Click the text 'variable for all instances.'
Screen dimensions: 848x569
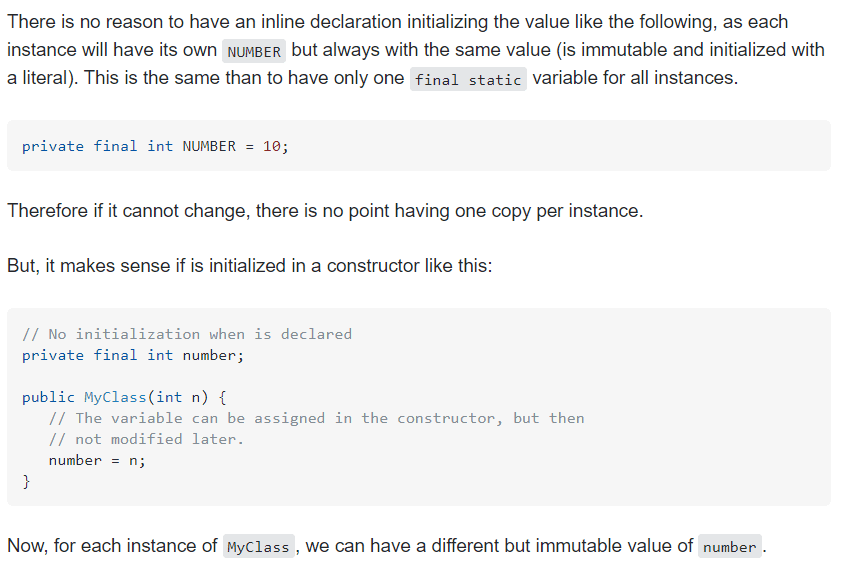pyautogui.click(x=635, y=78)
